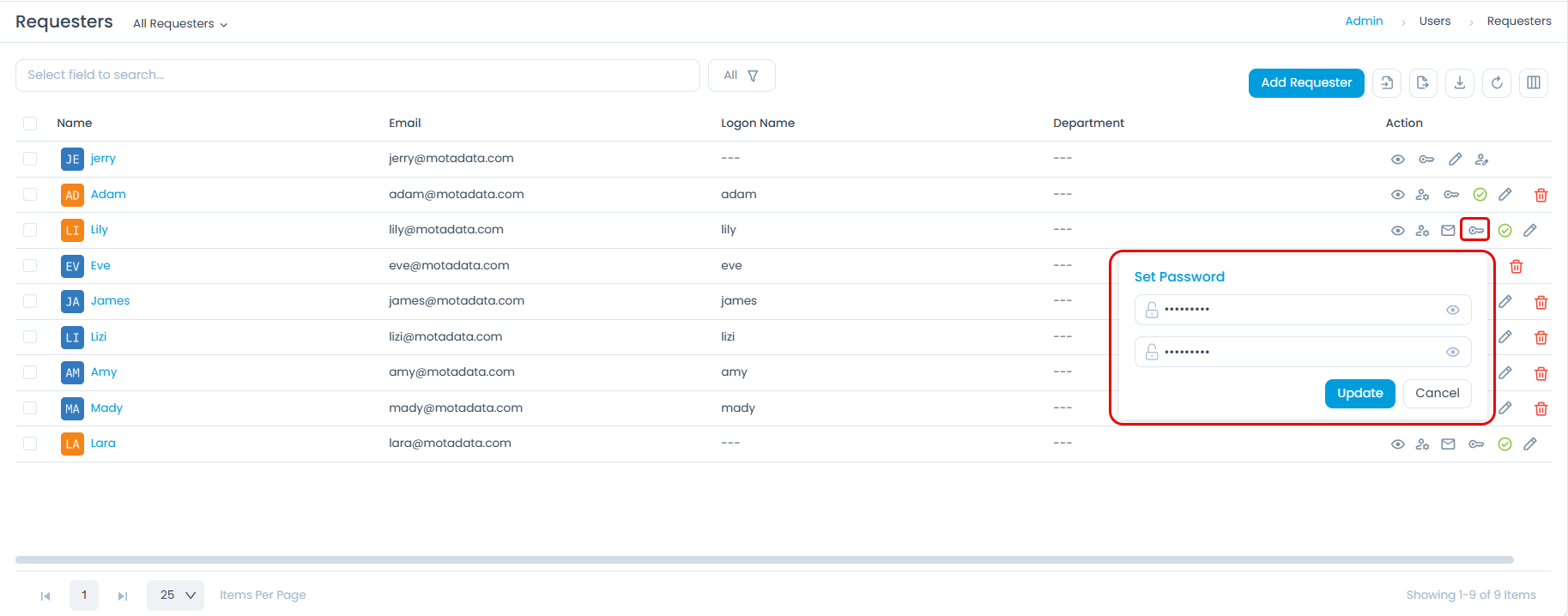View jerry's details with eye icon
Image resolution: width=1568 pixels, height=616 pixels.
click(1398, 160)
